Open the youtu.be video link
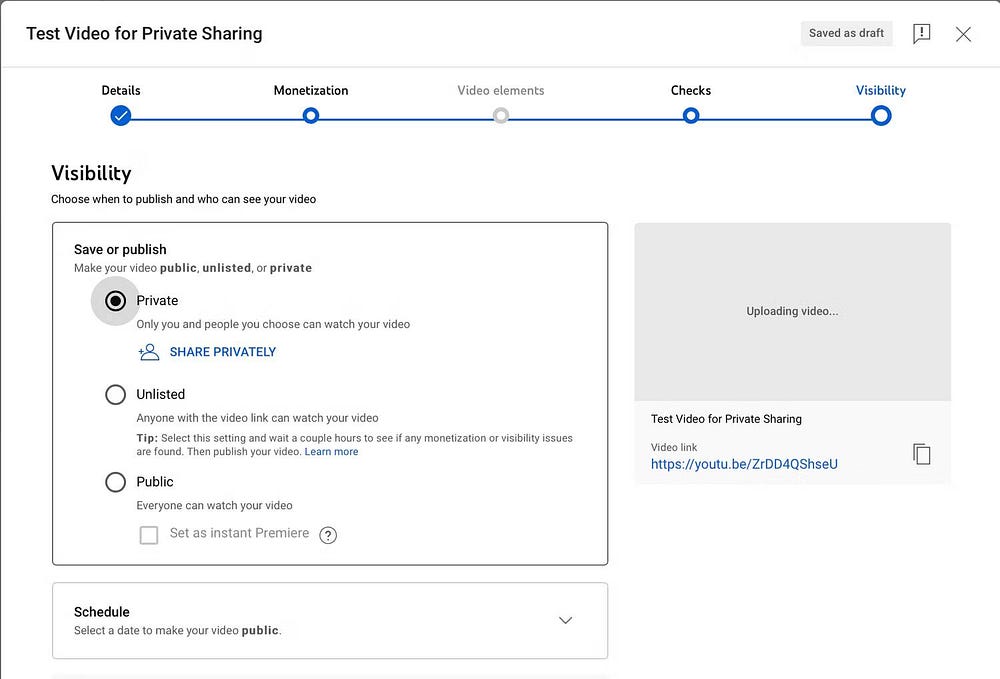 [744, 464]
